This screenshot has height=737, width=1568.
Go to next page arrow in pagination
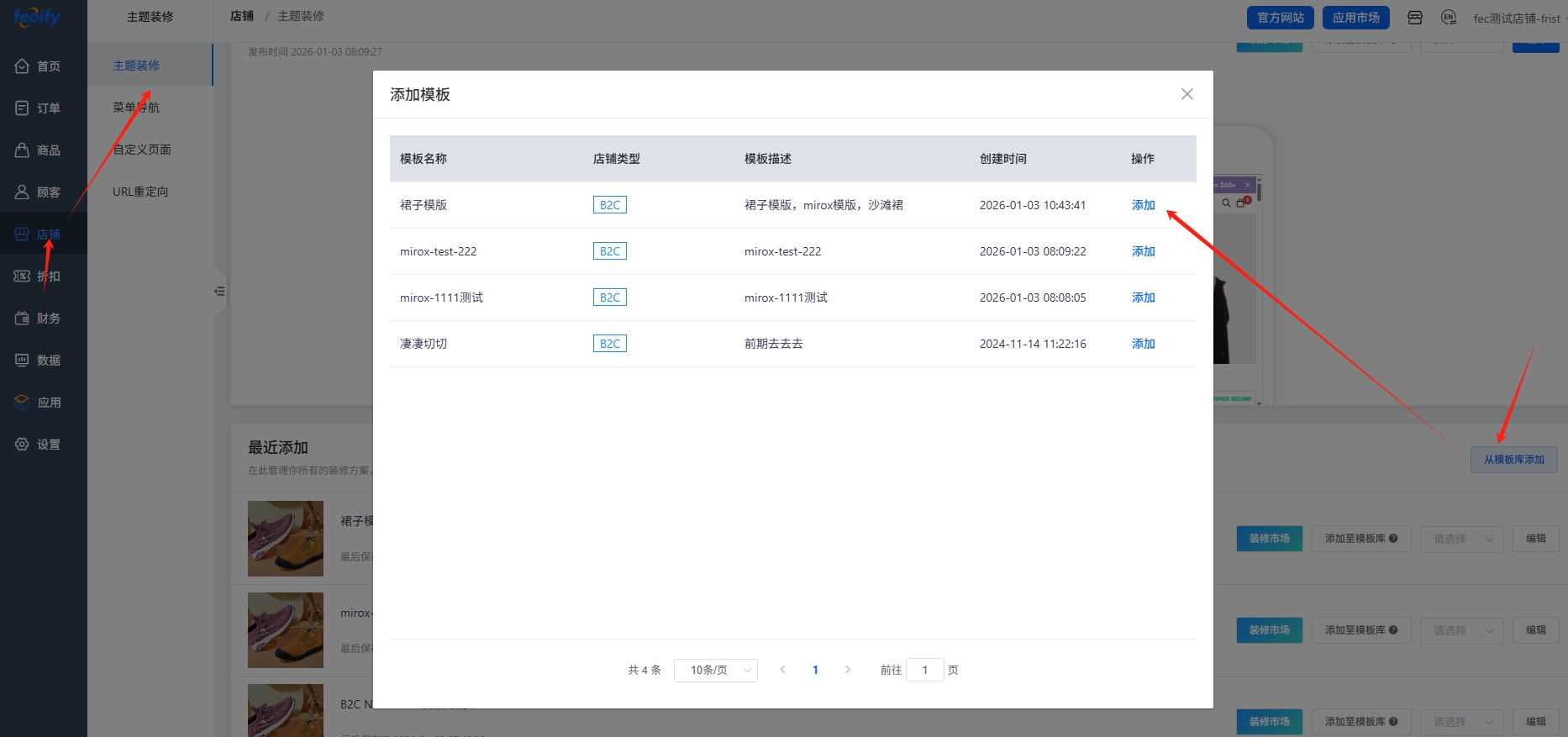pos(848,670)
